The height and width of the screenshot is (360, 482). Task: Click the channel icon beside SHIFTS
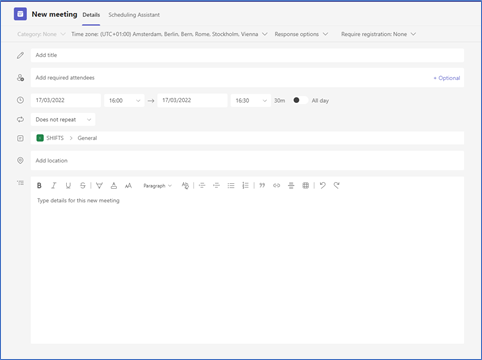20,138
